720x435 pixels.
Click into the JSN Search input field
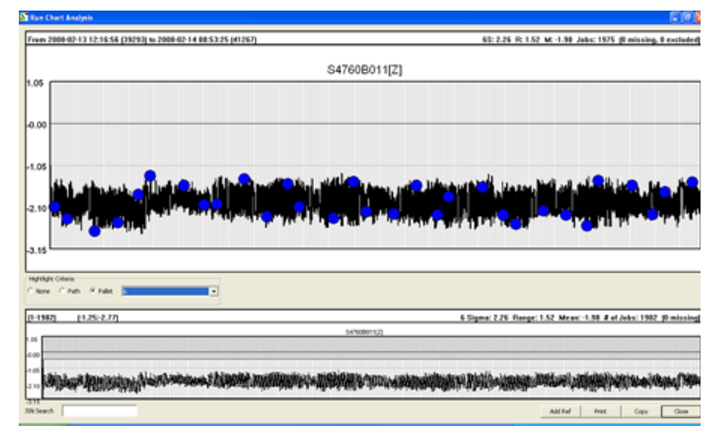coord(100,410)
